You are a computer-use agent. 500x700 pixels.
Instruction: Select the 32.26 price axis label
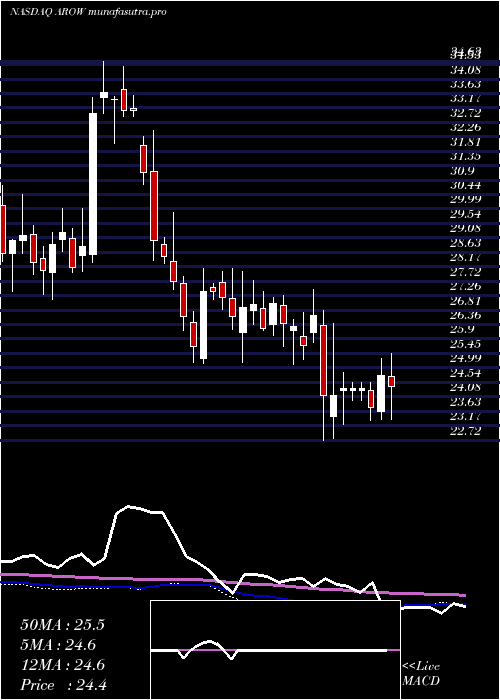click(465, 127)
